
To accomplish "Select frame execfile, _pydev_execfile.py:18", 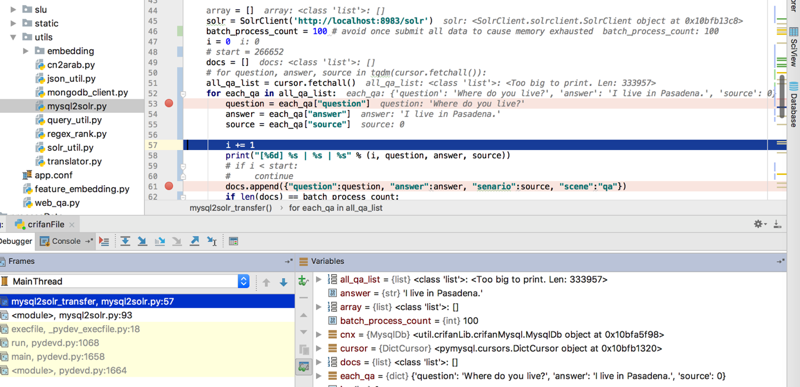I will (x=147, y=329).
